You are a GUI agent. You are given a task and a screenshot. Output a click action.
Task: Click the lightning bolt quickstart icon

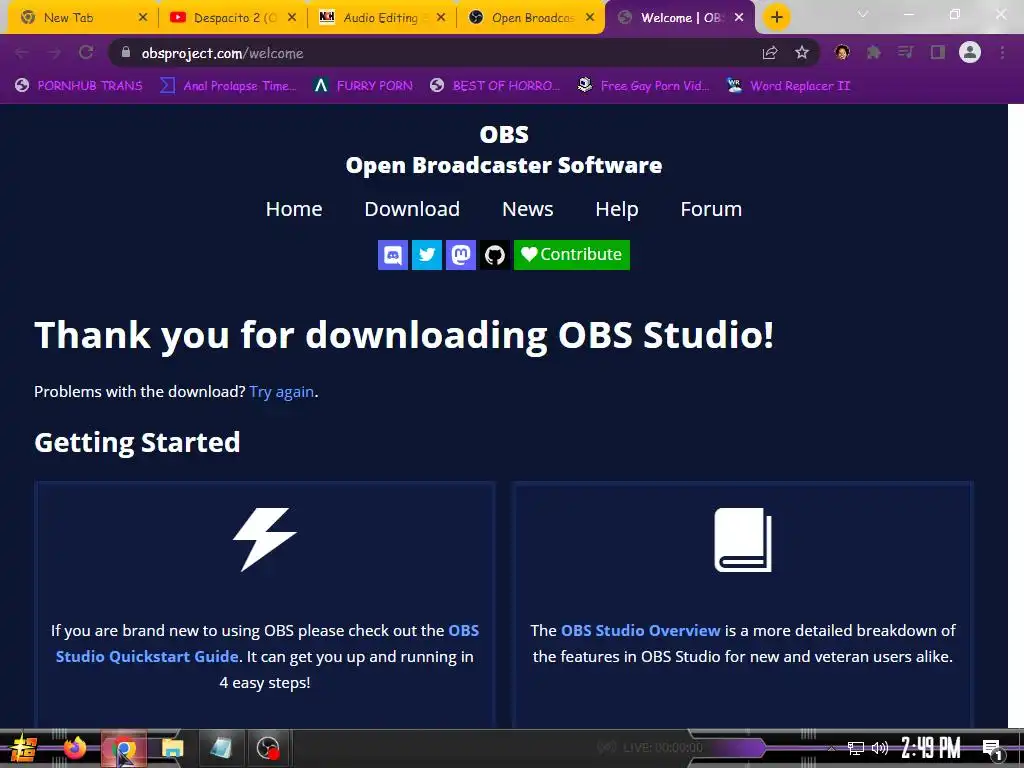point(265,539)
